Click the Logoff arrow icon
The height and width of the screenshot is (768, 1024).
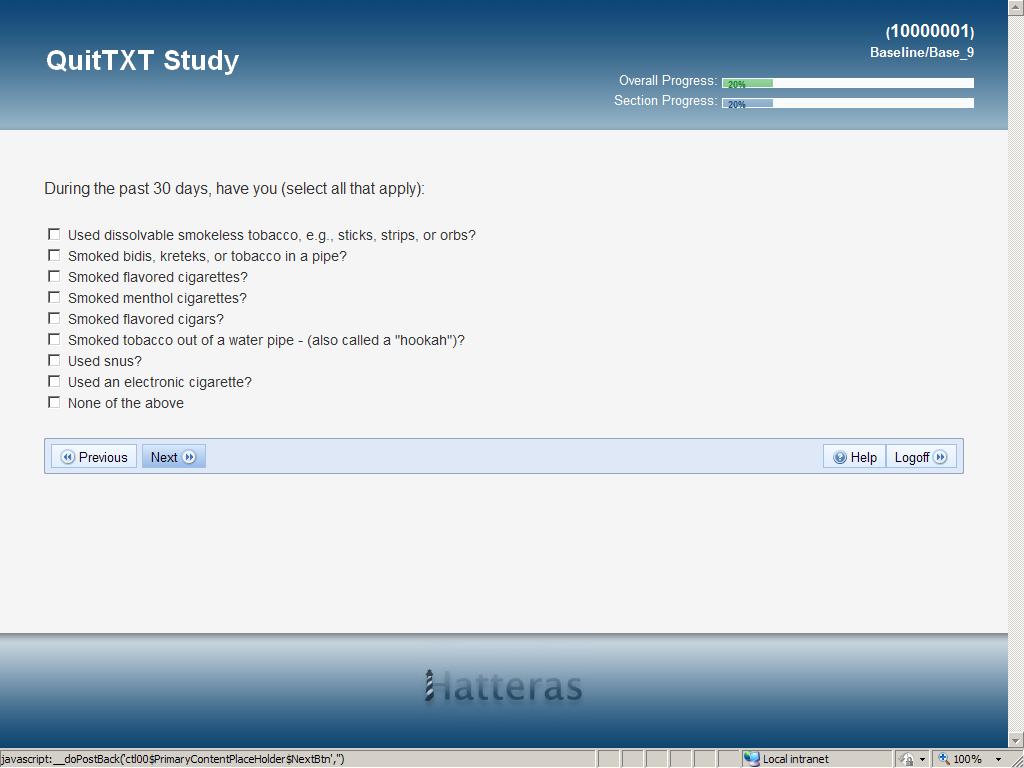point(940,457)
